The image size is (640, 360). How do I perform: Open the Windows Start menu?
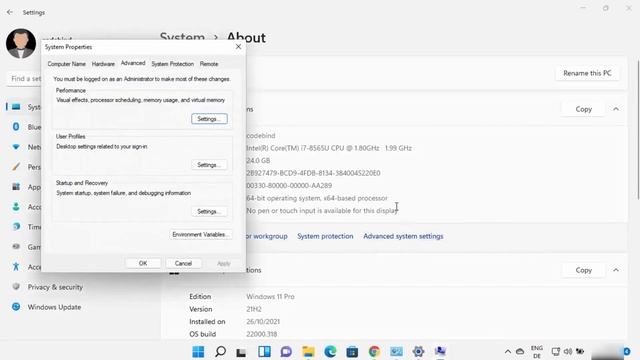(198, 351)
